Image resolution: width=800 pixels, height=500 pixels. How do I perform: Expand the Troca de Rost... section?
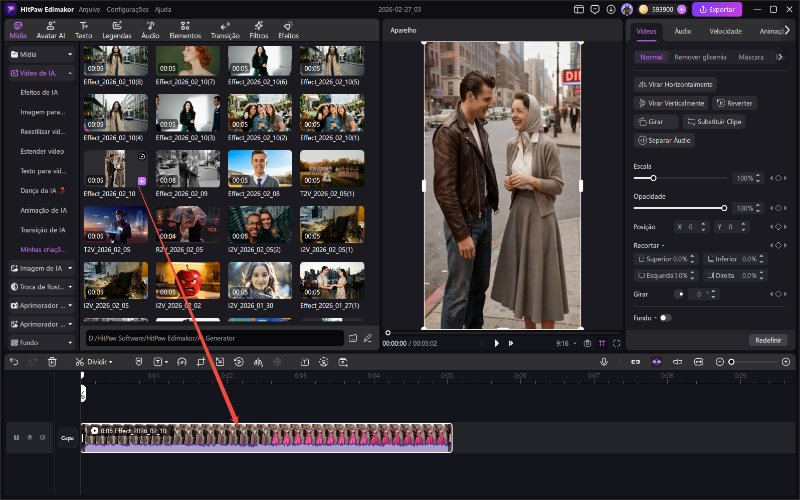[70, 287]
